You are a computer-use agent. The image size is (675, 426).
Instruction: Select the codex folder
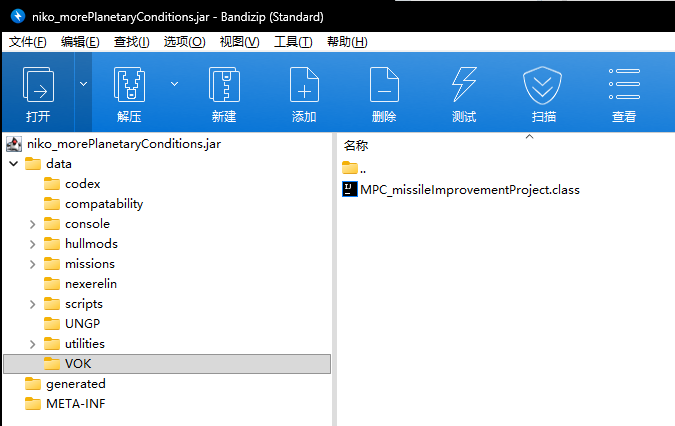pos(83,184)
